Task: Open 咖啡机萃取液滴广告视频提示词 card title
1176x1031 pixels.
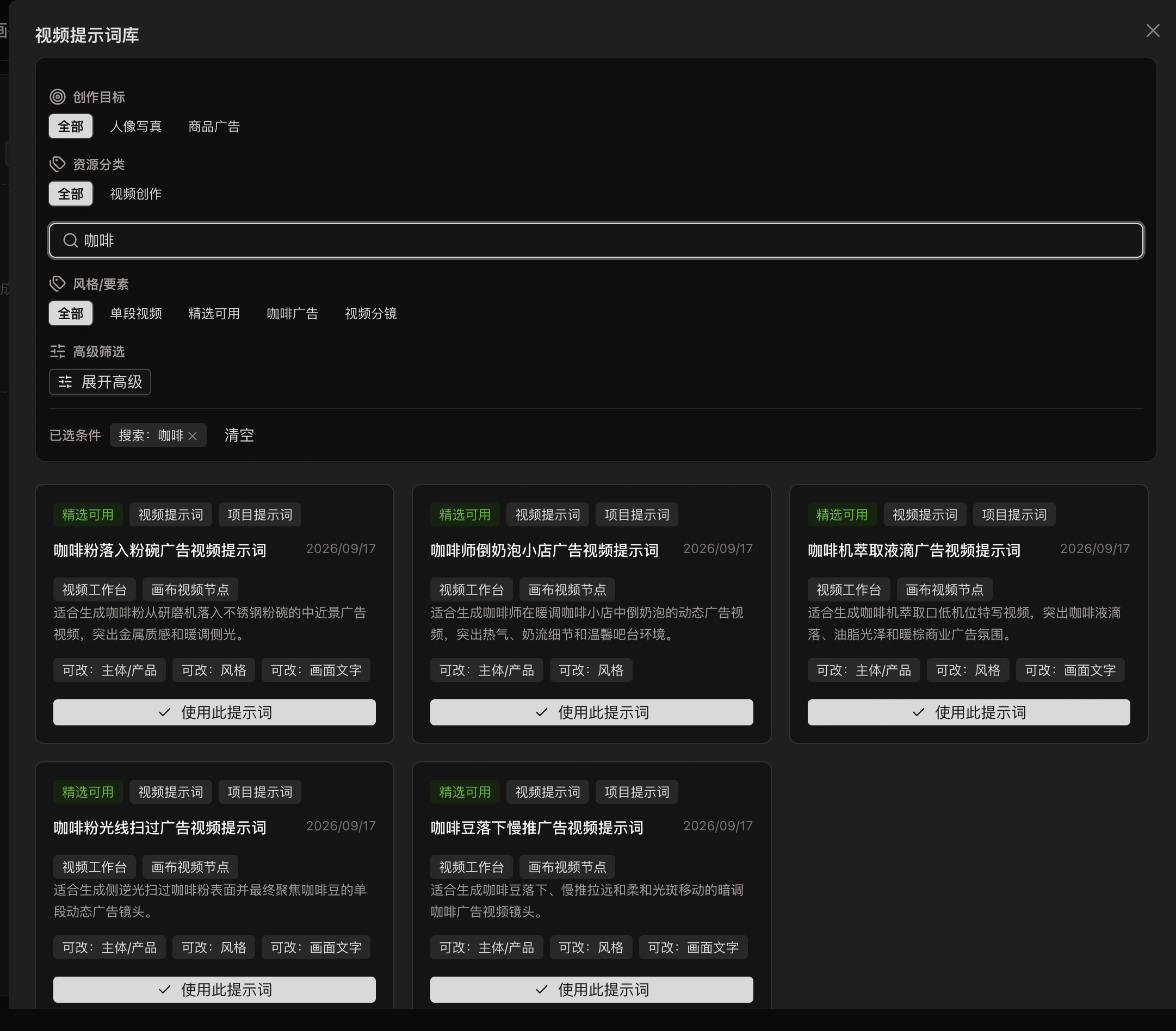Action: point(914,550)
